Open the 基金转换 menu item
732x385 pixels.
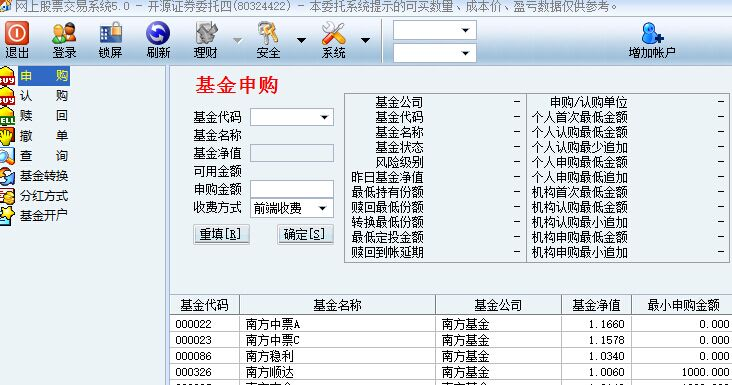pos(44,176)
